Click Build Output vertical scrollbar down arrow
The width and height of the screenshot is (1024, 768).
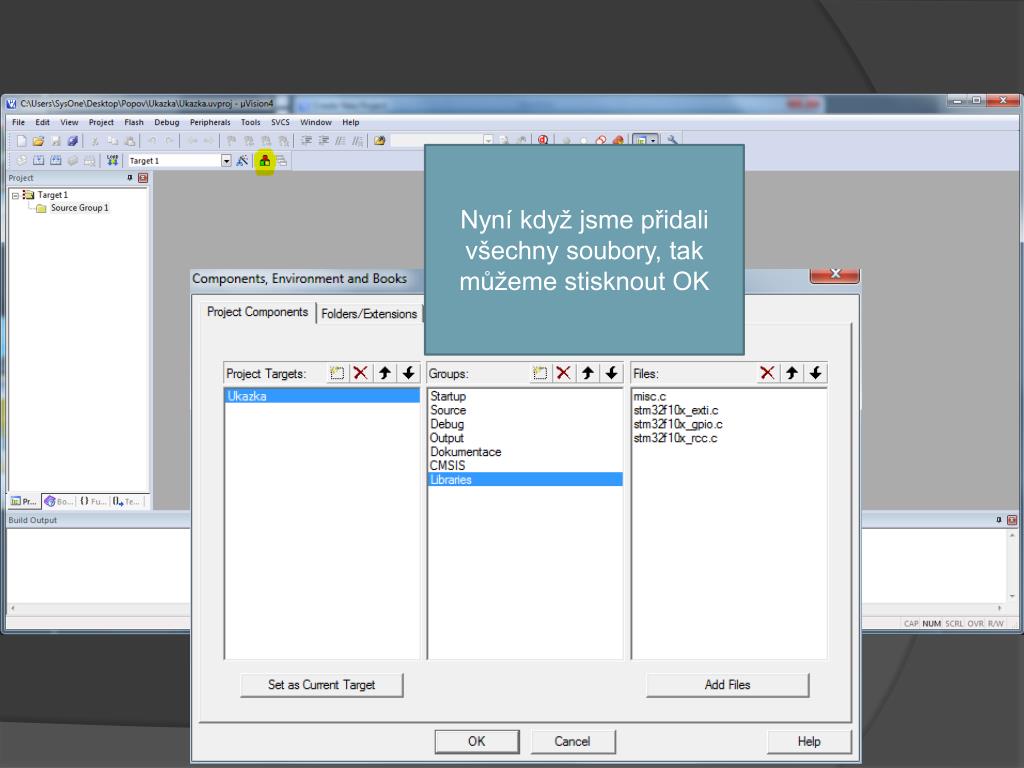(x=1012, y=596)
